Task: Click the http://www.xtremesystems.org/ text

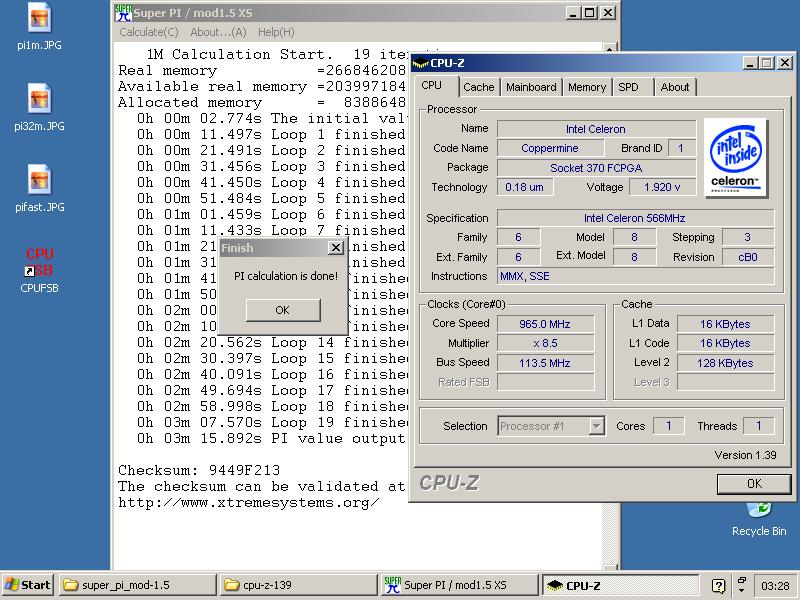Action: (x=248, y=503)
